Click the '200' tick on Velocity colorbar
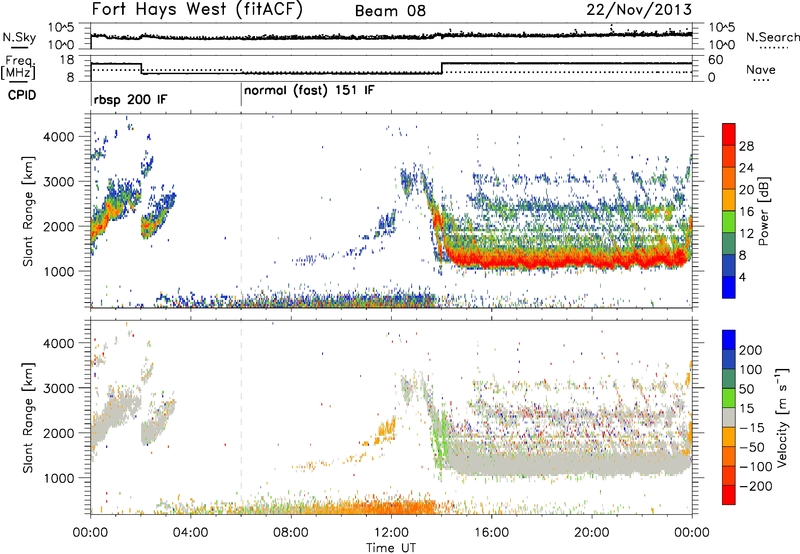Viewport: 800px width, 554px height. tap(751, 350)
